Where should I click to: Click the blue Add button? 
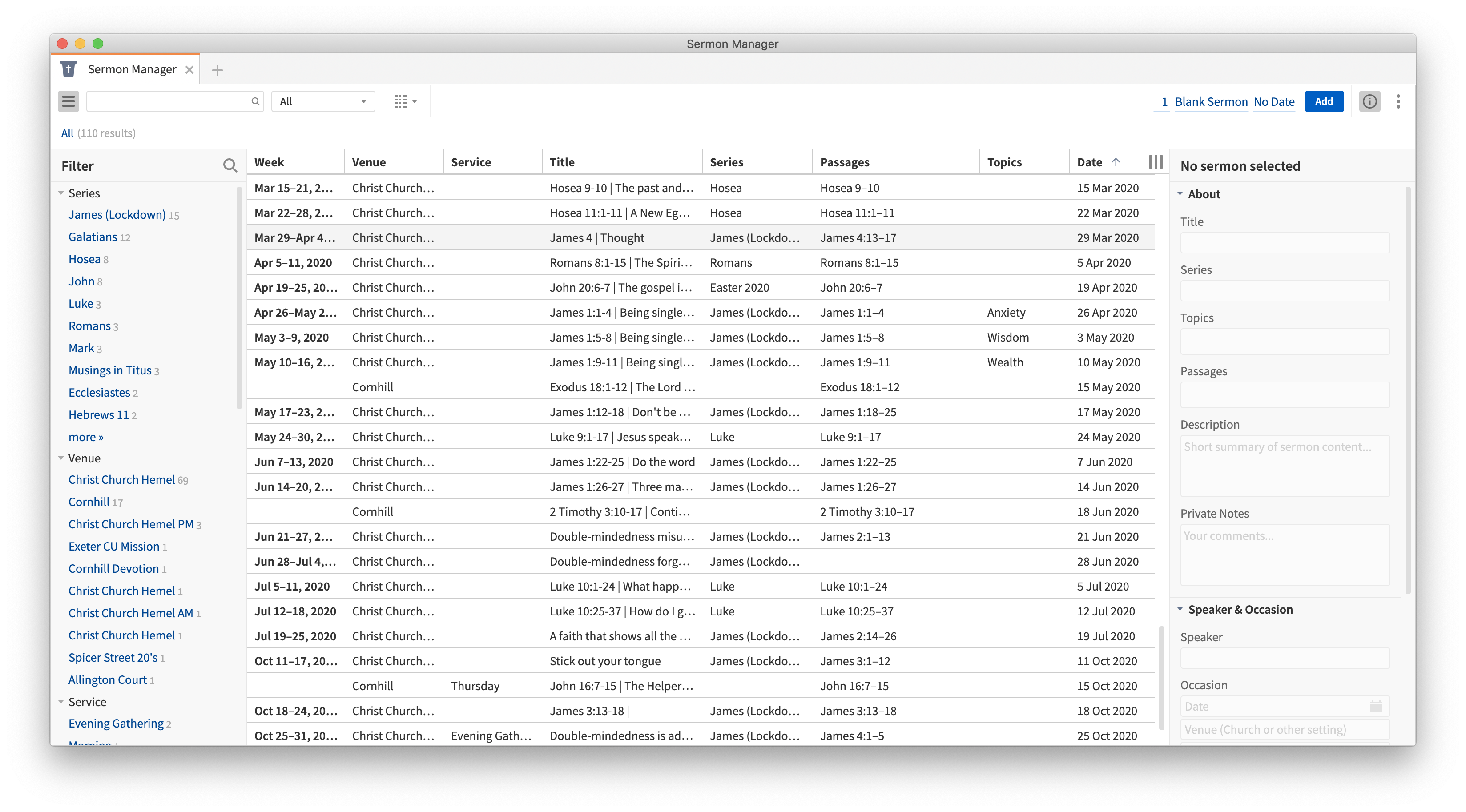pos(1324,101)
